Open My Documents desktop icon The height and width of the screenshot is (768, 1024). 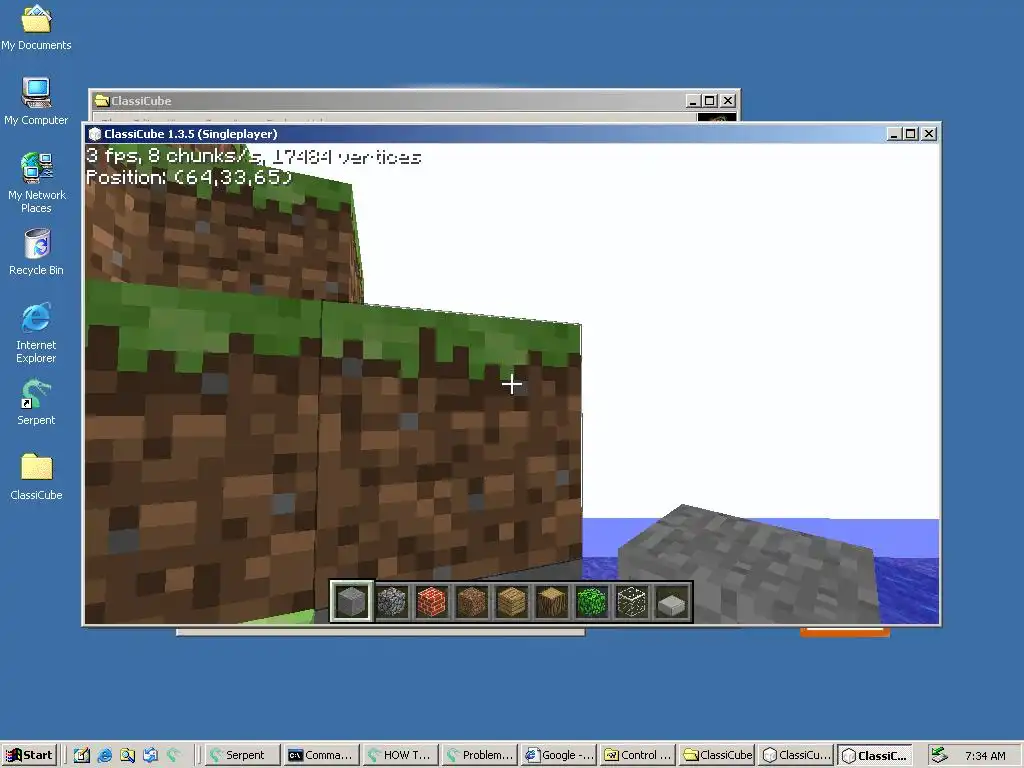click(x=36, y=28)
